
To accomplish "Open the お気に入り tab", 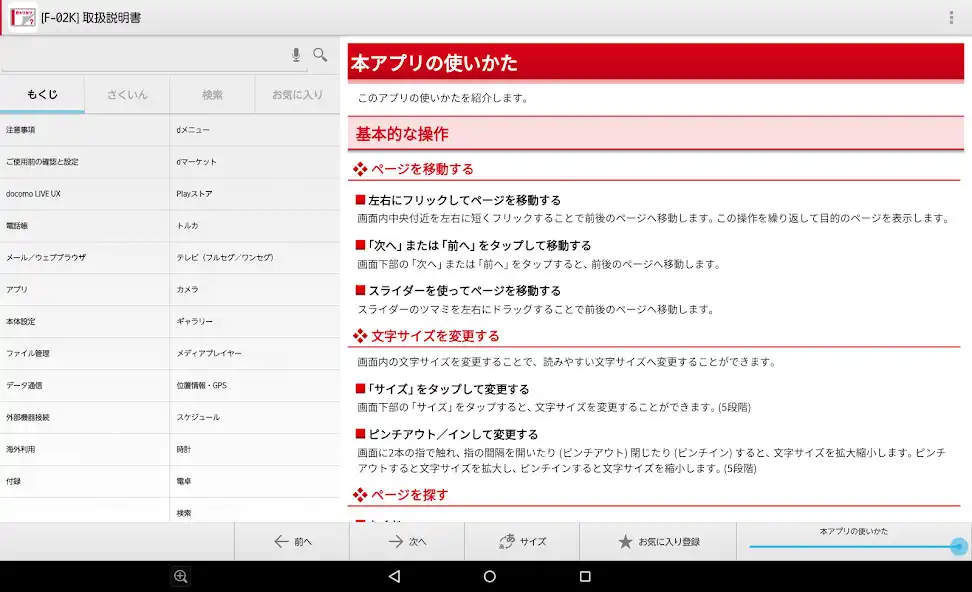I will coord(296,93).
